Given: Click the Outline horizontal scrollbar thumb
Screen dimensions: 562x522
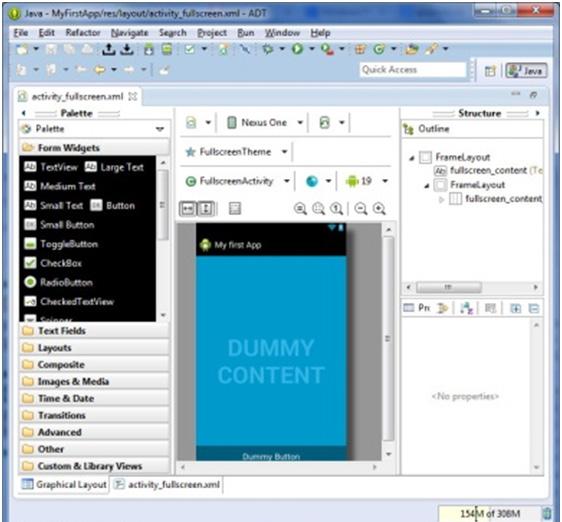Looking at the screenshot, I should coord(449,287).
